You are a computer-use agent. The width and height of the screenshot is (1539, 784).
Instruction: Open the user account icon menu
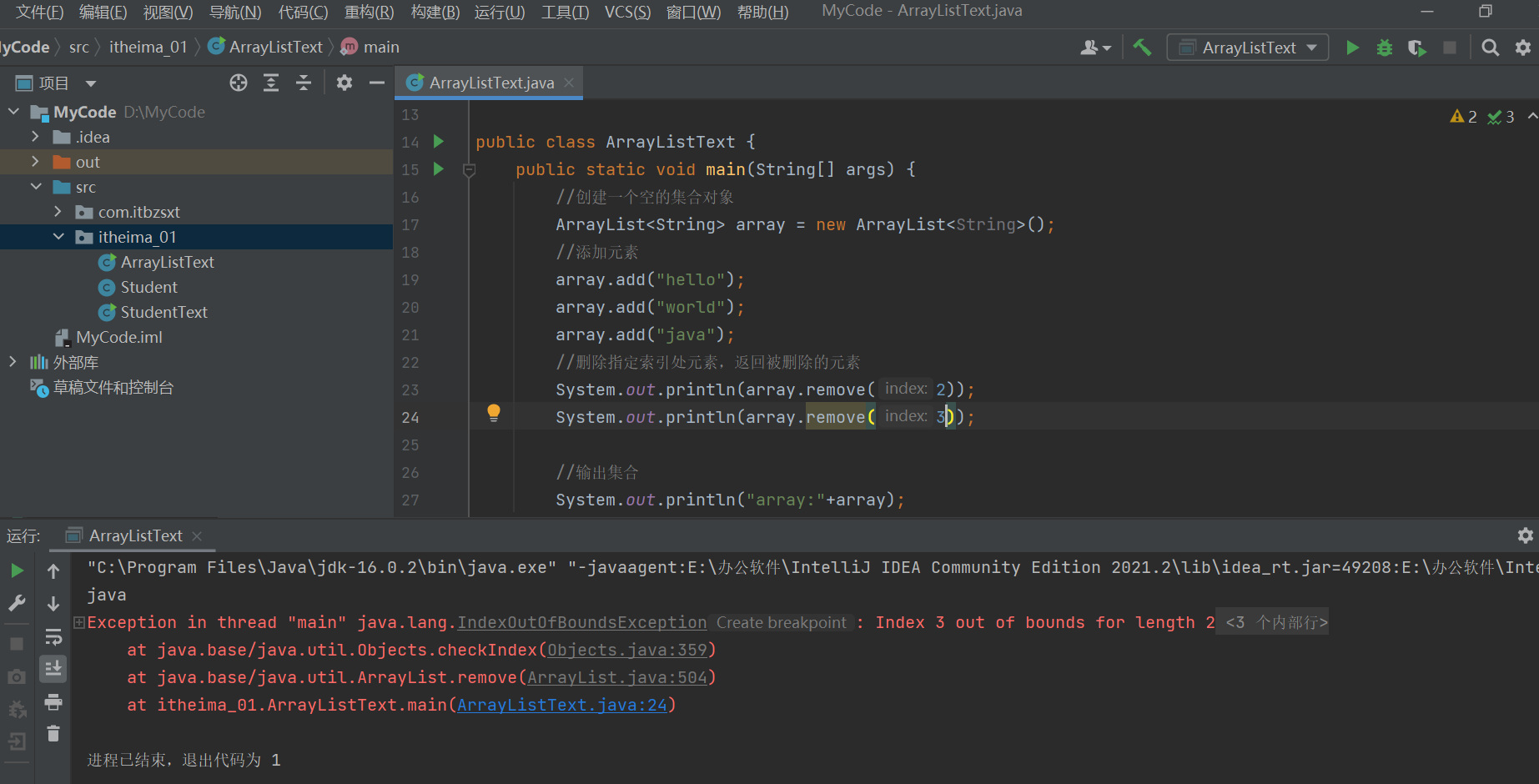tap(1095, 48)
